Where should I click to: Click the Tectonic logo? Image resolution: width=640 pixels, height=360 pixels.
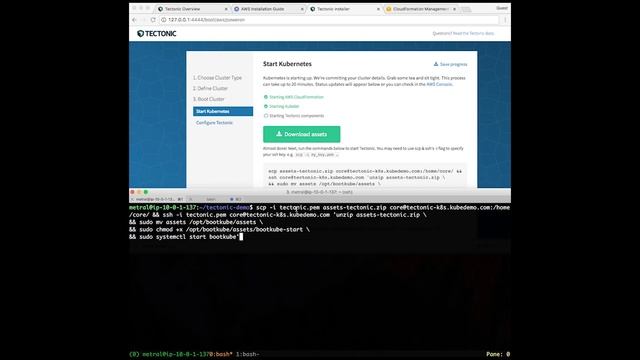157,33
